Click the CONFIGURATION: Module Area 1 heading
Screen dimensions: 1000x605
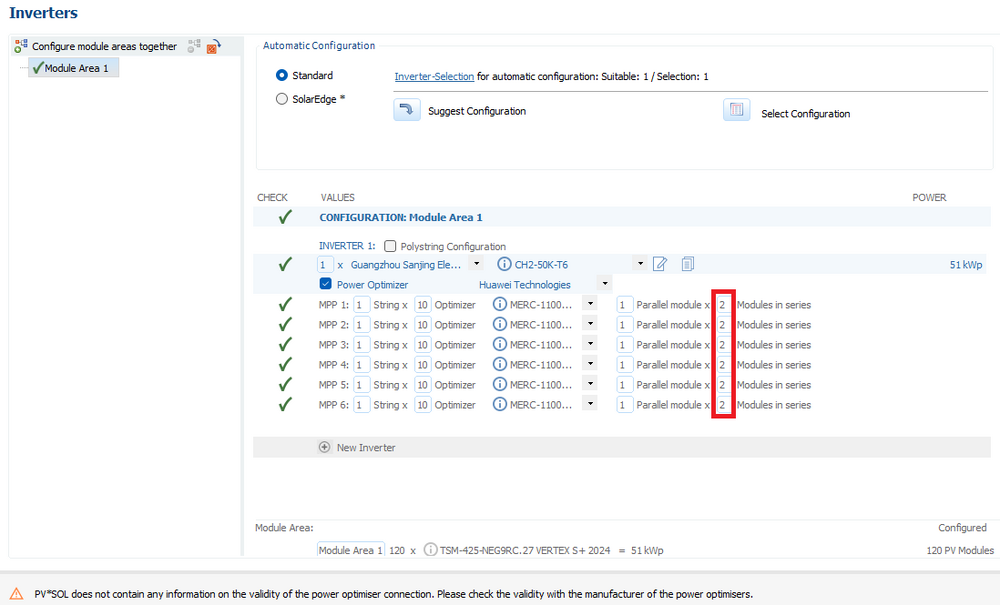pos(401,217)
